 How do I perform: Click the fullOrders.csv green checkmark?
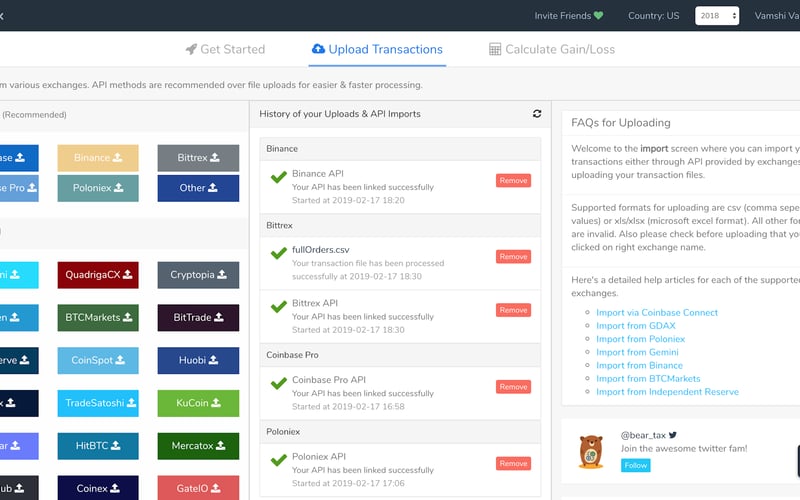279,253
